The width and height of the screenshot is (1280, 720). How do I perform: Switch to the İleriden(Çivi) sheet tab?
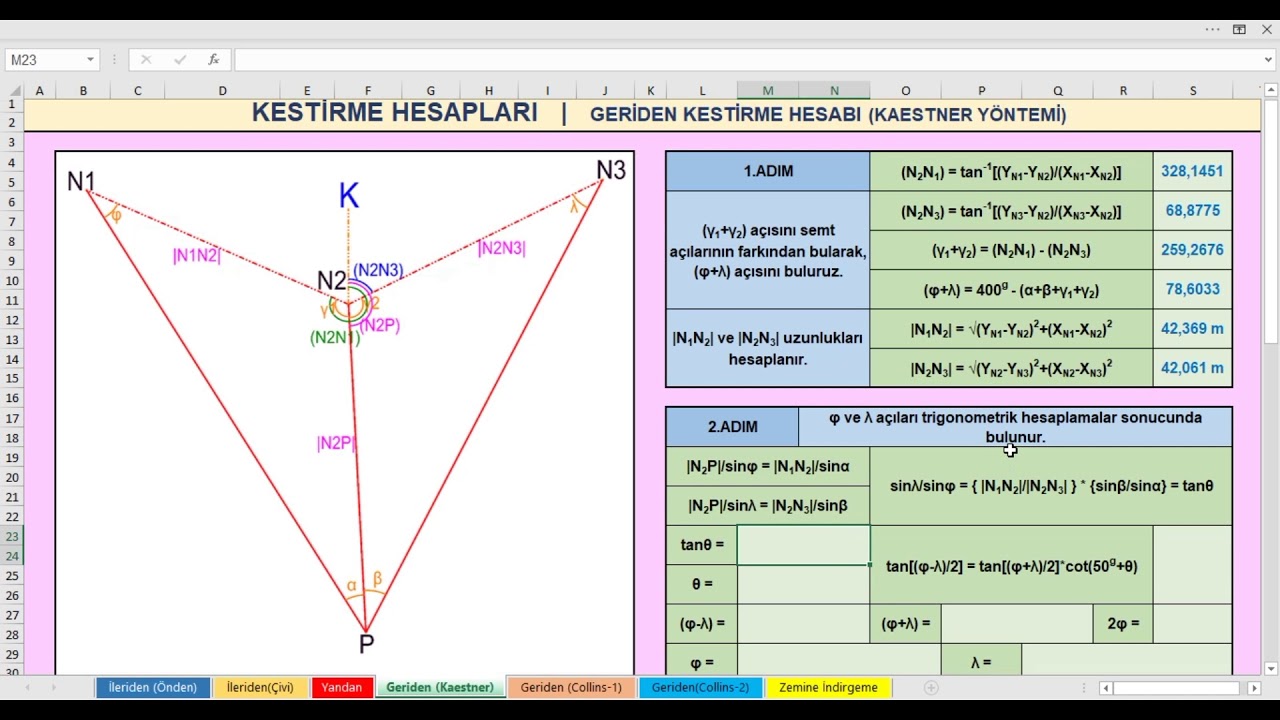260,687
